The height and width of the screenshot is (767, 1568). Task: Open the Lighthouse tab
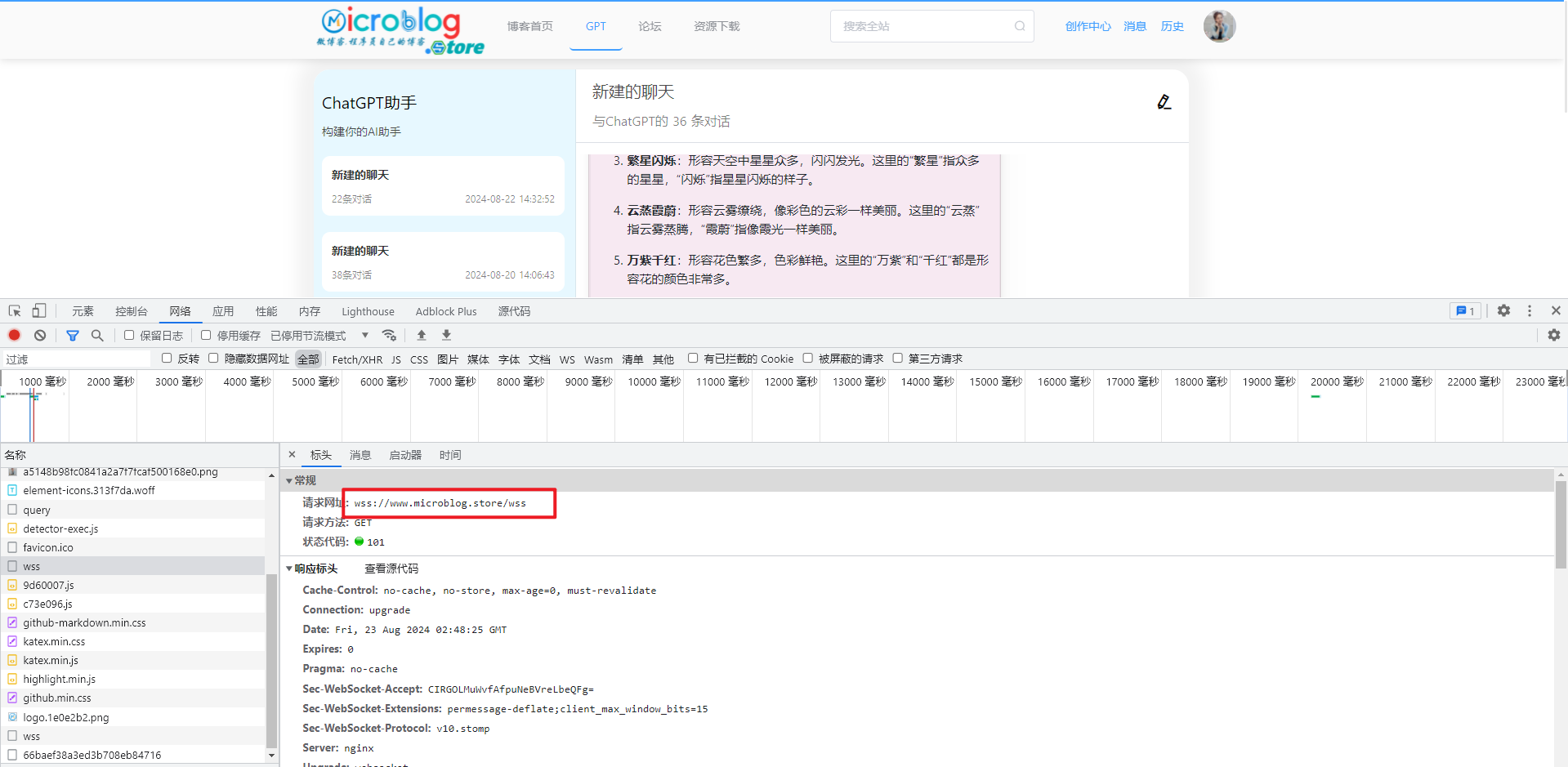368,311
